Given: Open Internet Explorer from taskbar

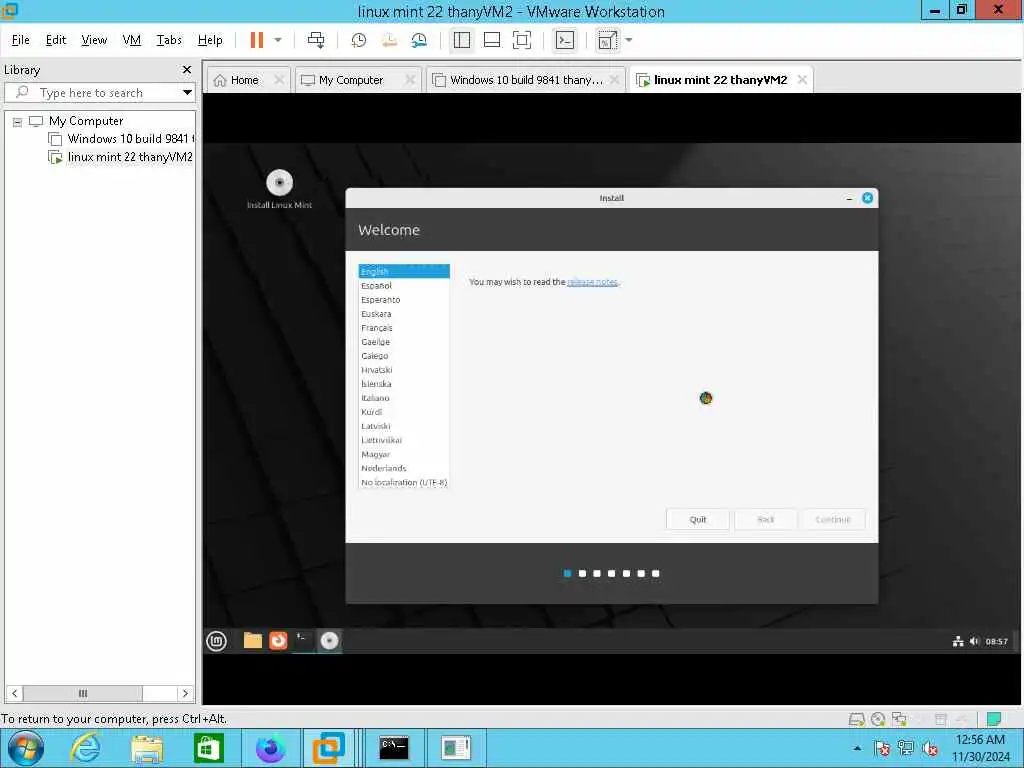Looking at the screenshot, I should [86, 748].
